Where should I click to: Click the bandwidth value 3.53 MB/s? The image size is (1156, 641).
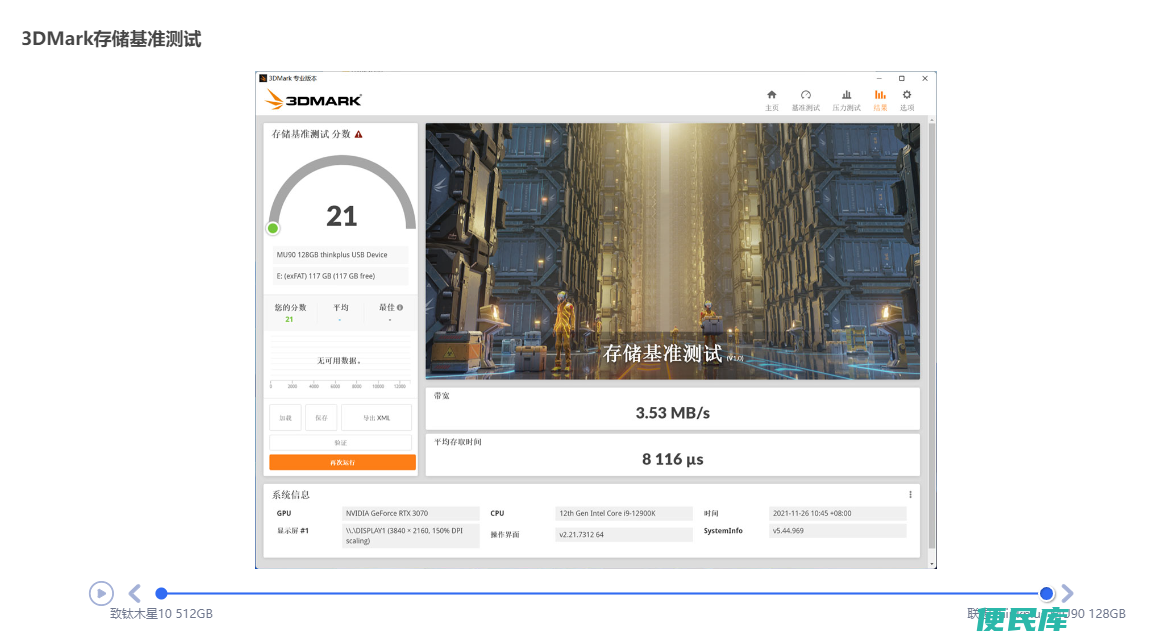(x=673, y=413)
